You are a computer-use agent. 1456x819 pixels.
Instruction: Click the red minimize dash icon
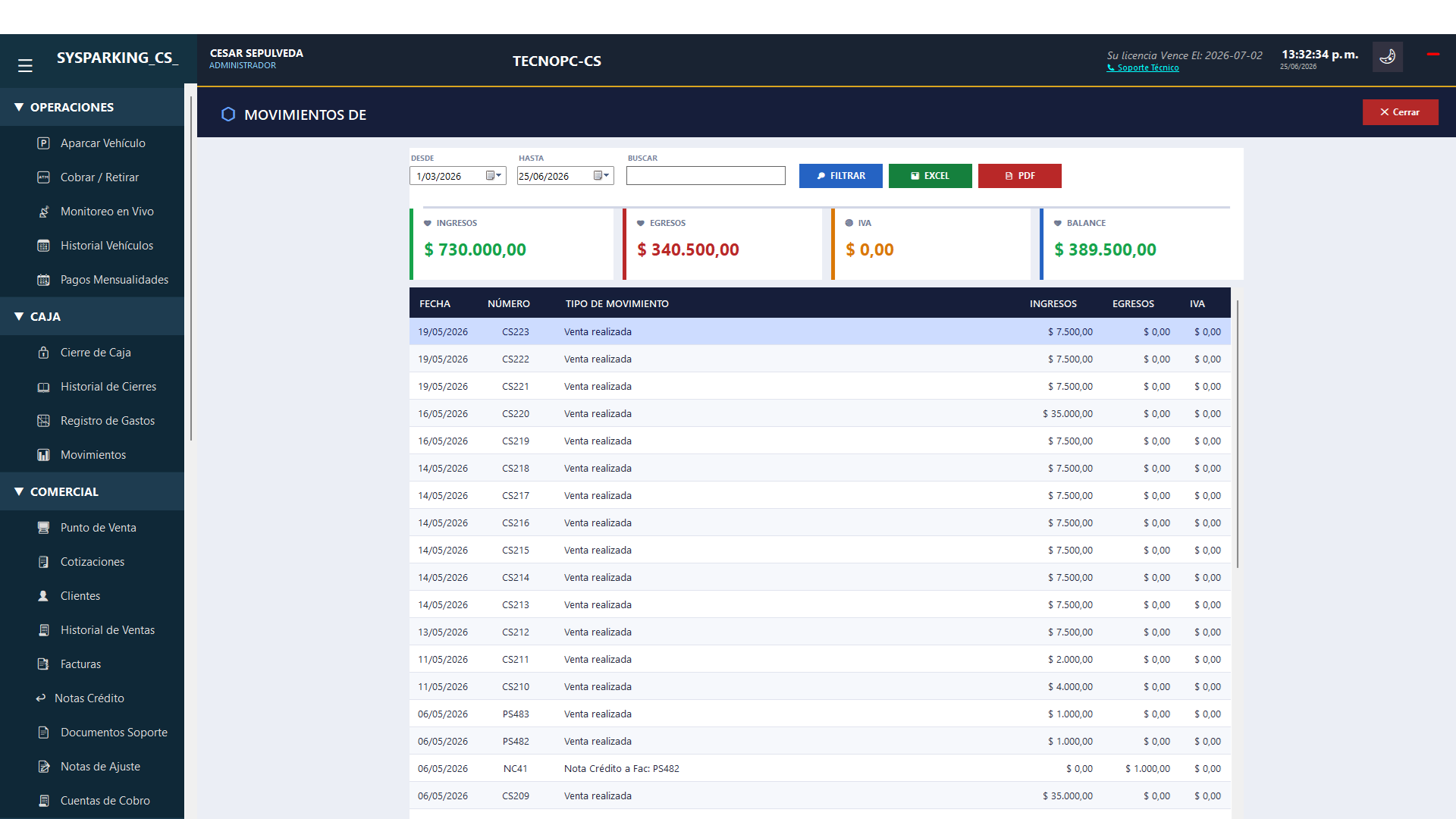click(1432, 54)
